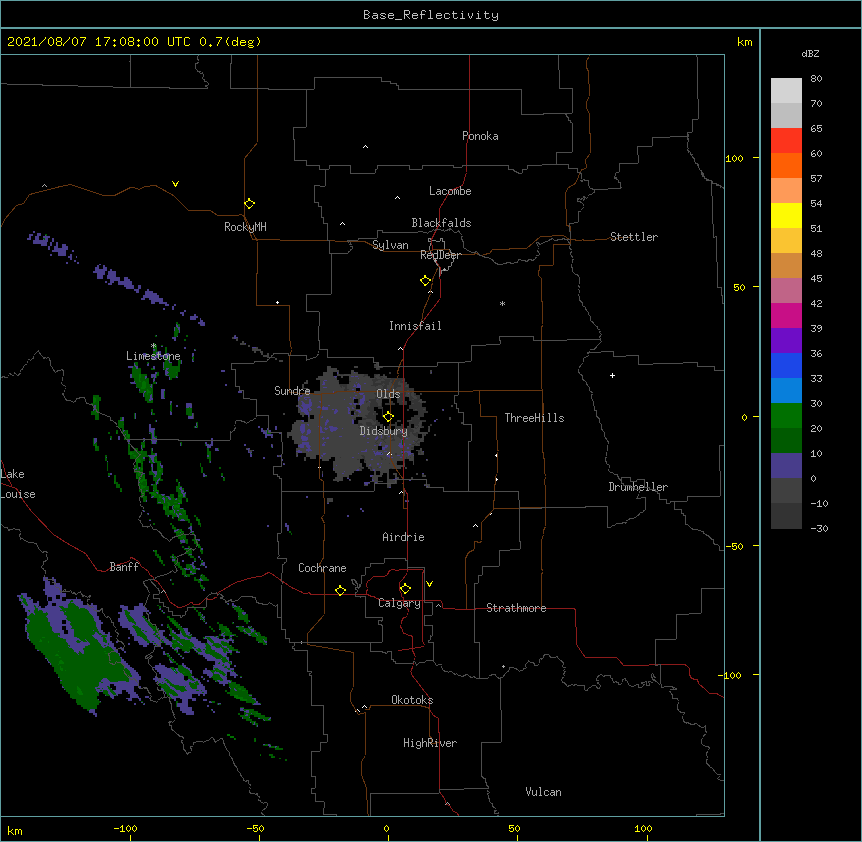The width and height of the screenshot is (862, 842).
Task: Click the Limestone label
Action: pos(153,356)
